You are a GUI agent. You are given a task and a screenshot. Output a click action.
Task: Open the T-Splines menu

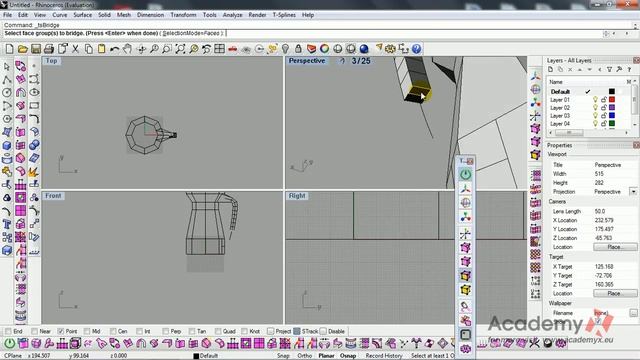pos(284,15)
